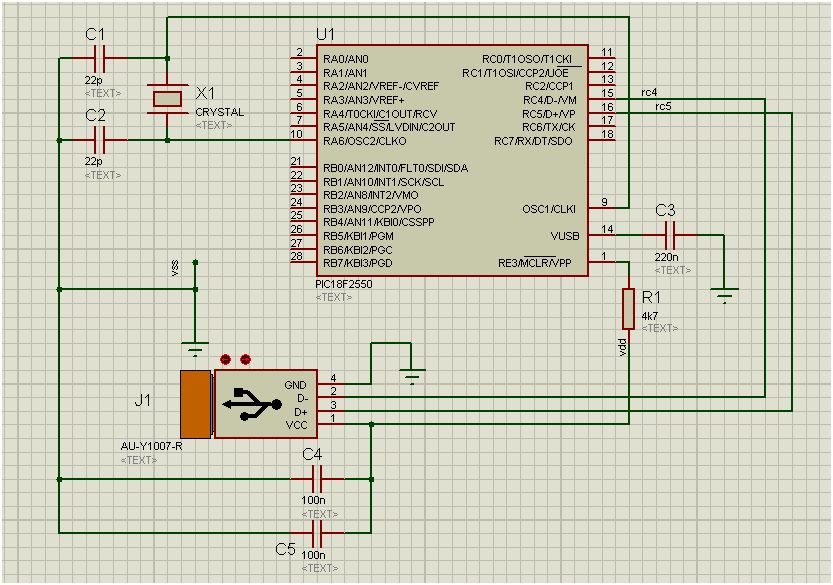This screenshot has width=833, height=585.
Task: Select the U1 reference label
Action: (x=325, y=35)
